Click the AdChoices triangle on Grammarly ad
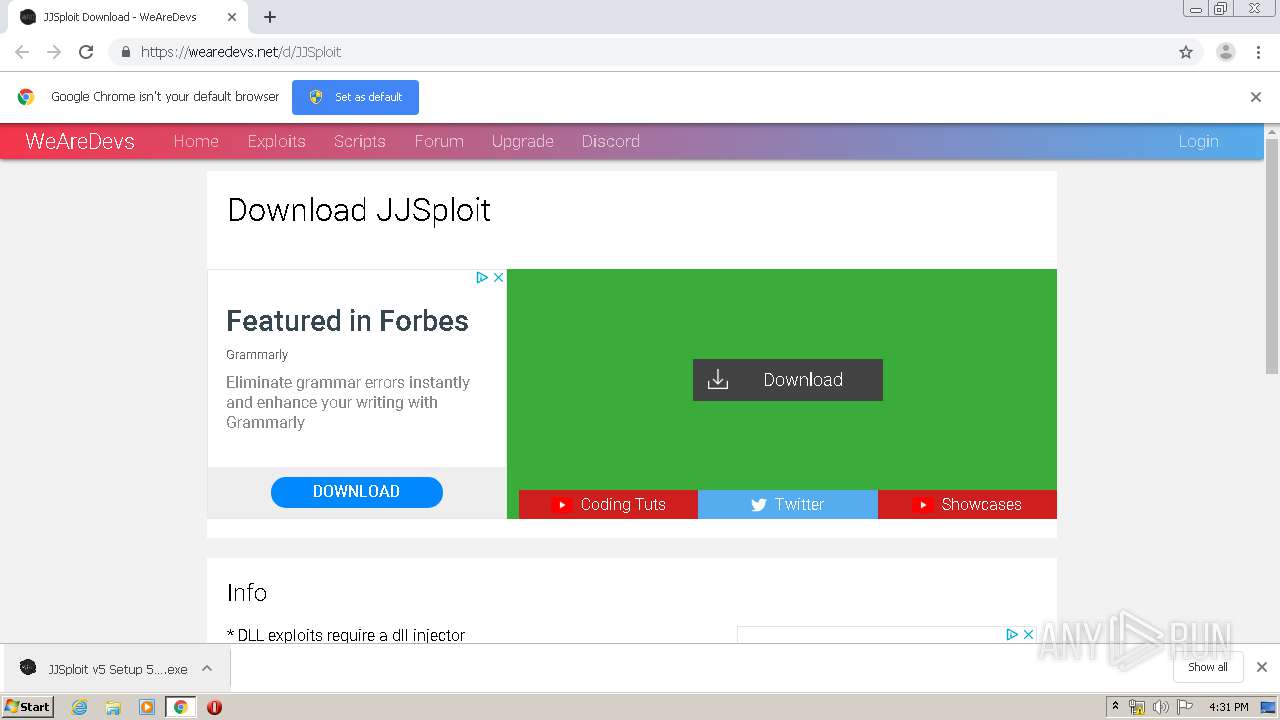Image resolution: width=1280 pixels, height=720 pixels. 482,277
